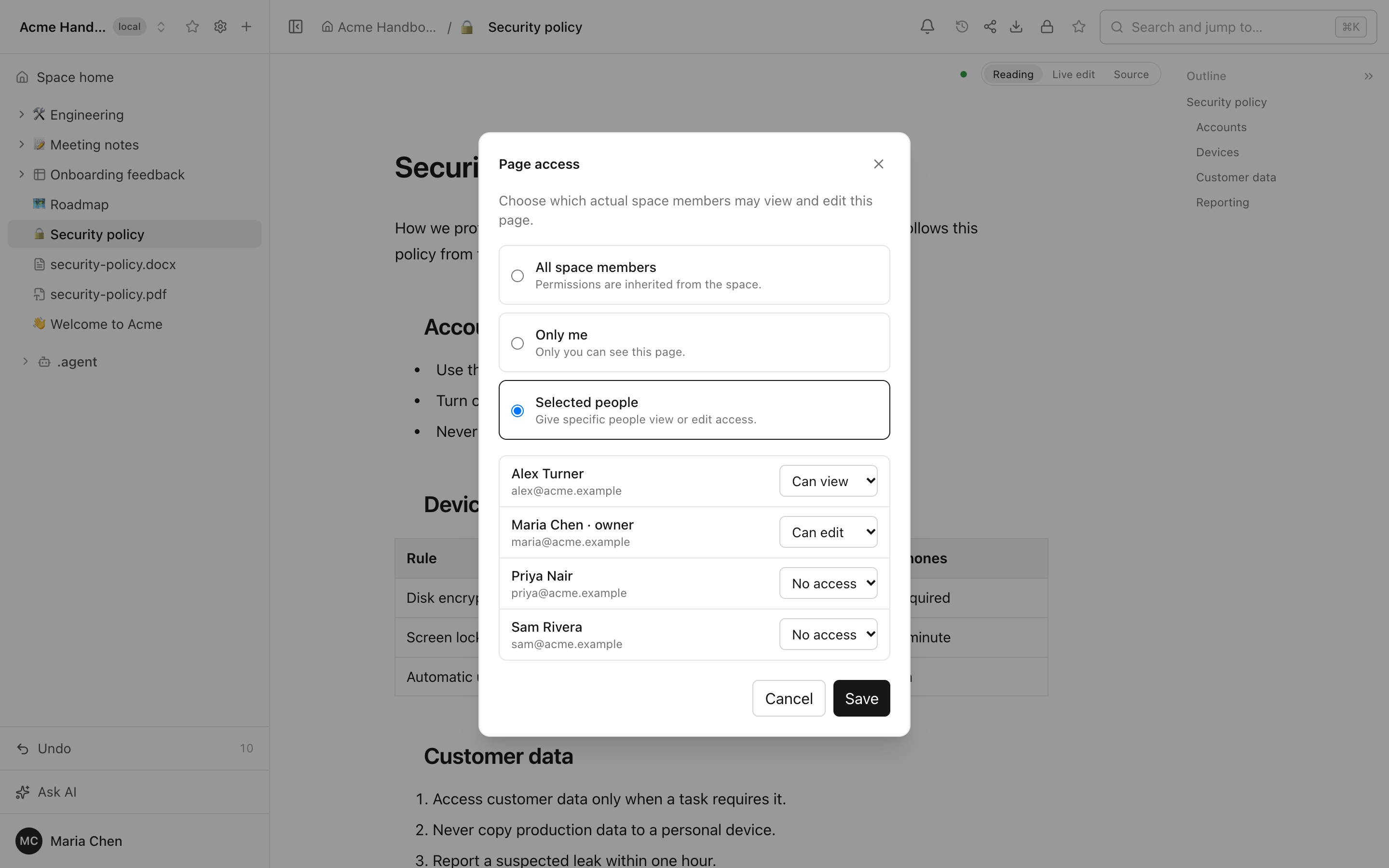Click the security-policy.docx file icon
This screenshot has width=1389, height=868.
coord(39,264)
